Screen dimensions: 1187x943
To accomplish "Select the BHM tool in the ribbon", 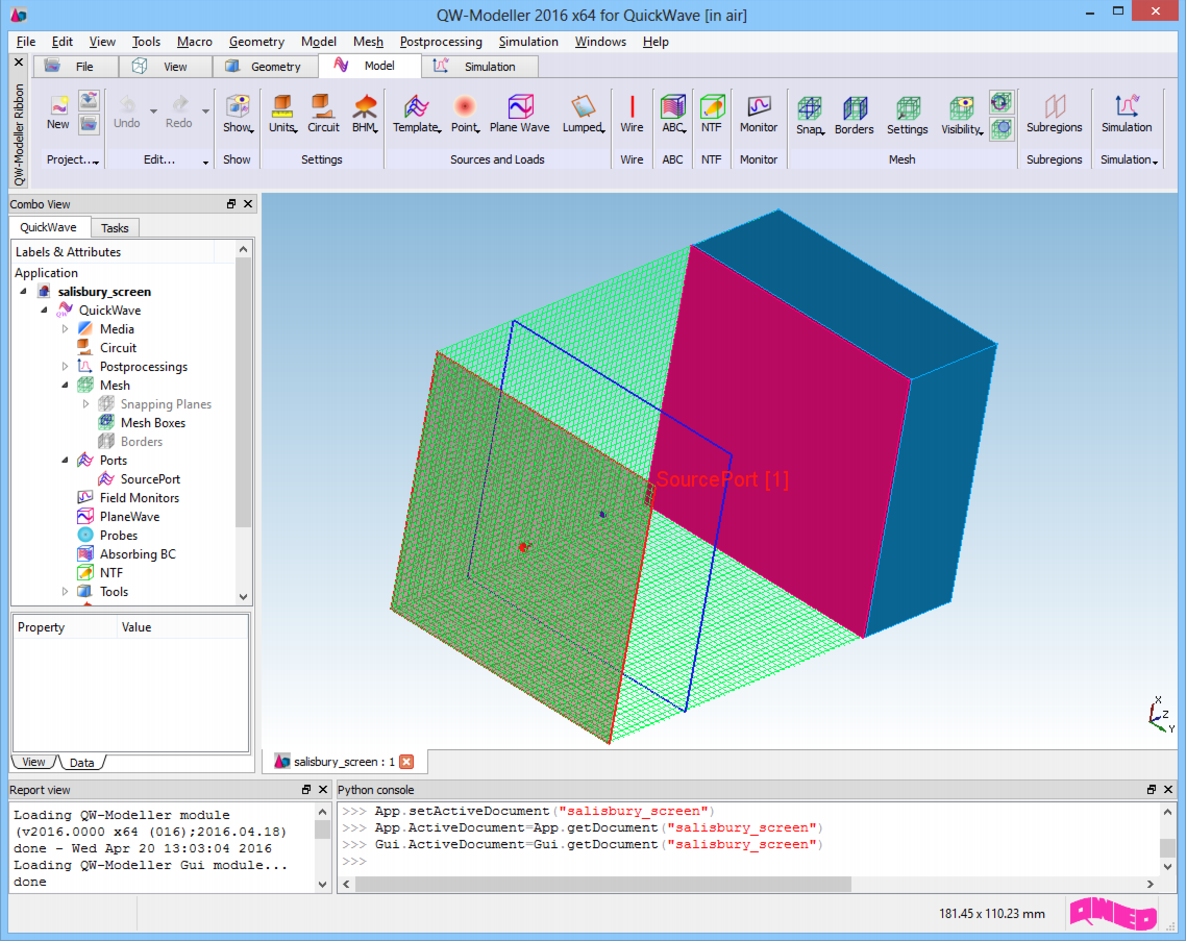I will tap(365, 114).
